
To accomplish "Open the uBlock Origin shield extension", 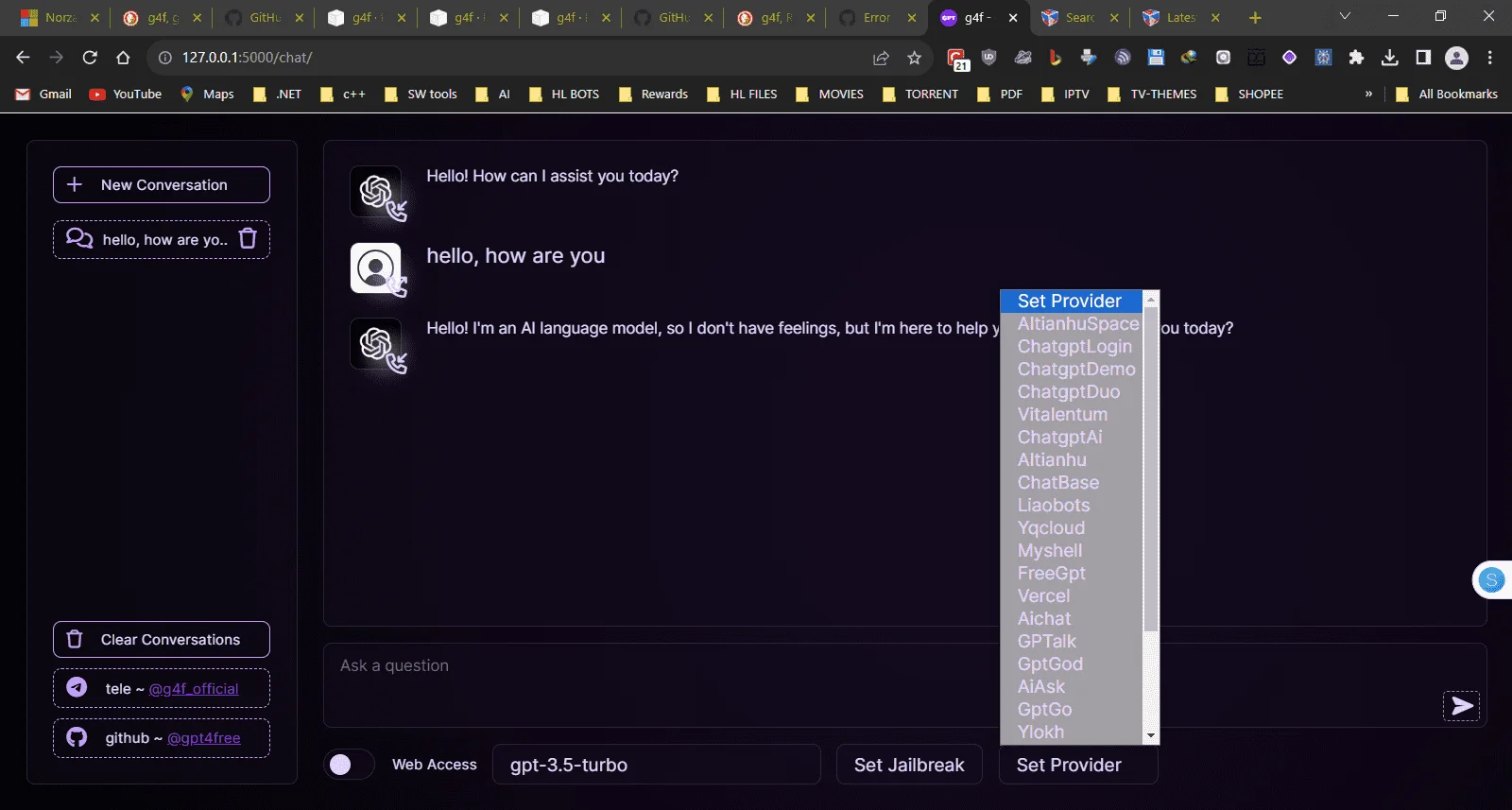I will [x=989, y=58].
